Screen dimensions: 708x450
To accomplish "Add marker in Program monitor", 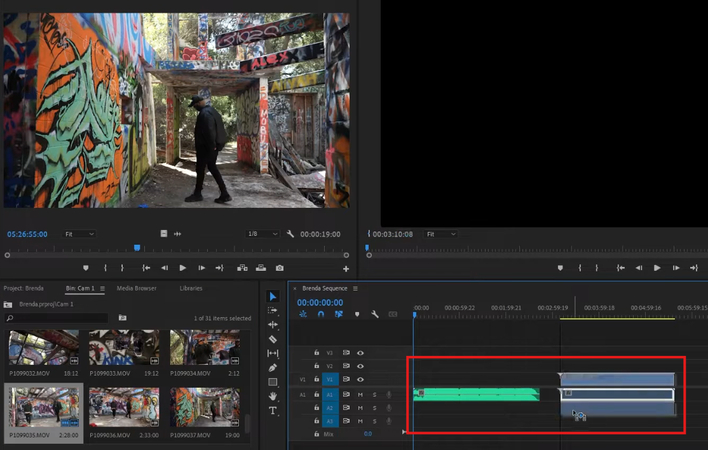I will click(560, 268).
